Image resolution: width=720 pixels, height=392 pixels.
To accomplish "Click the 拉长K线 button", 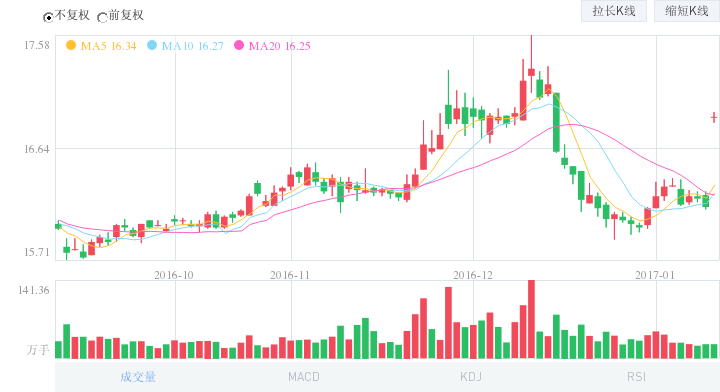I will tap(613, 11).
